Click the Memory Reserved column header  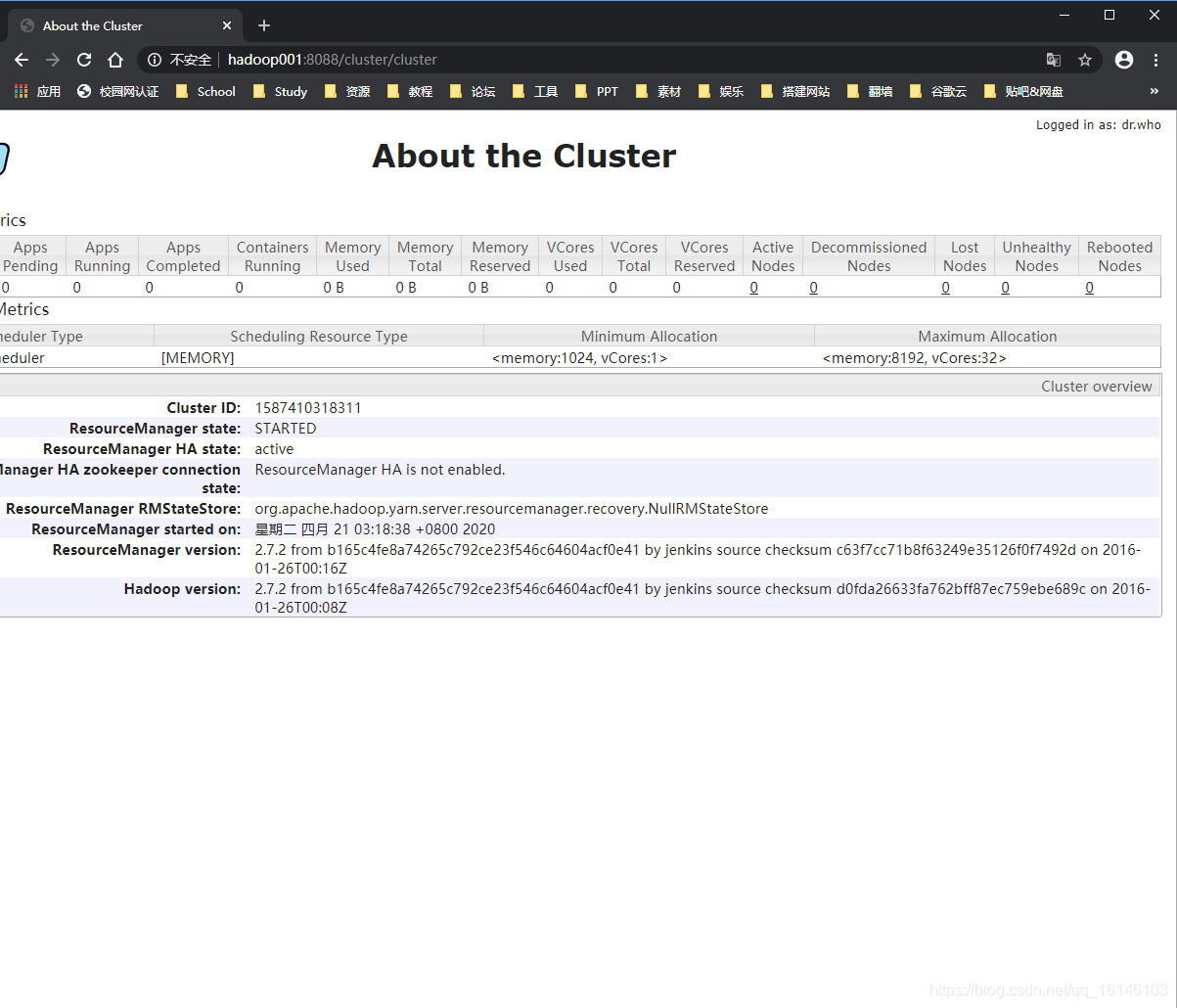coord(500,256)
